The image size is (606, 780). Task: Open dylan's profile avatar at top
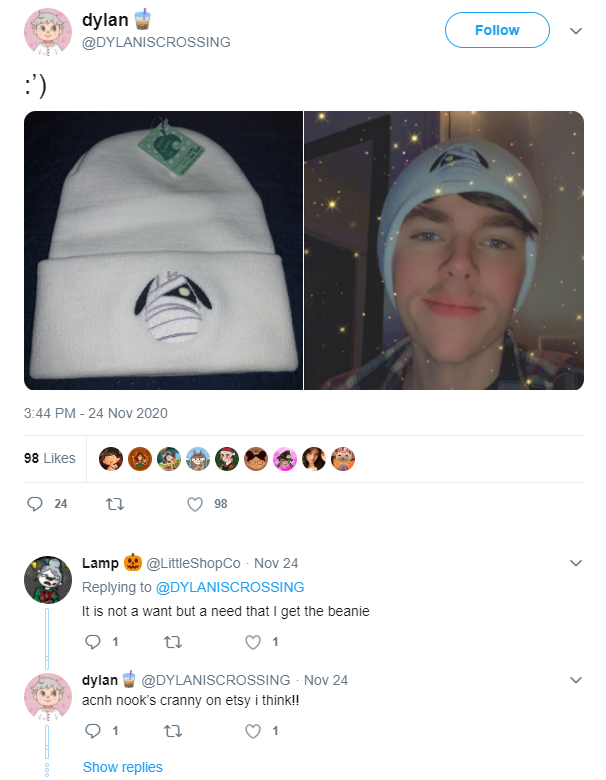[48, 32]
